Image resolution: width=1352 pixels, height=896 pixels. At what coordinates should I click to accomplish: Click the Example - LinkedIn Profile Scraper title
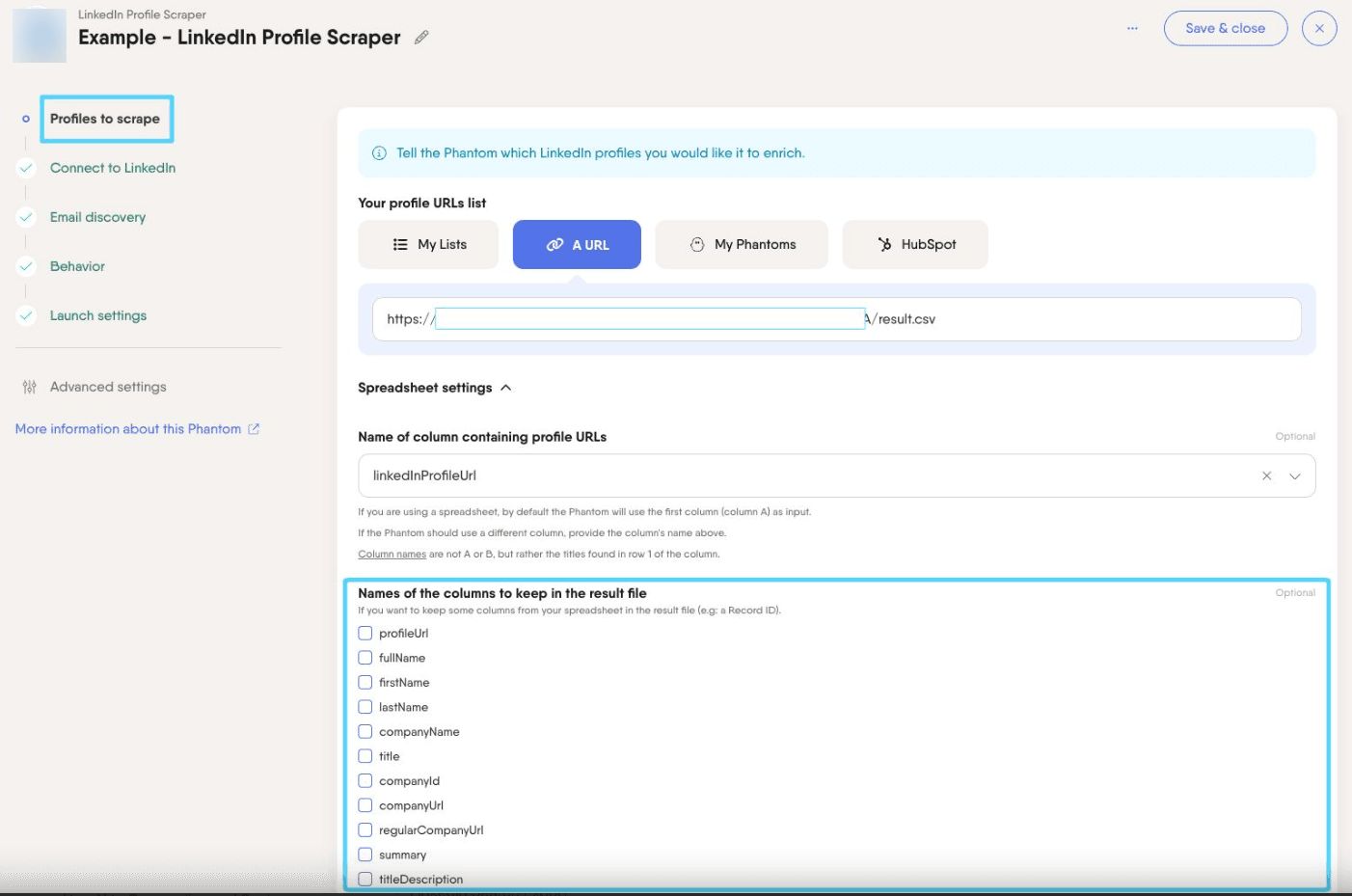(x=239, y=38)
